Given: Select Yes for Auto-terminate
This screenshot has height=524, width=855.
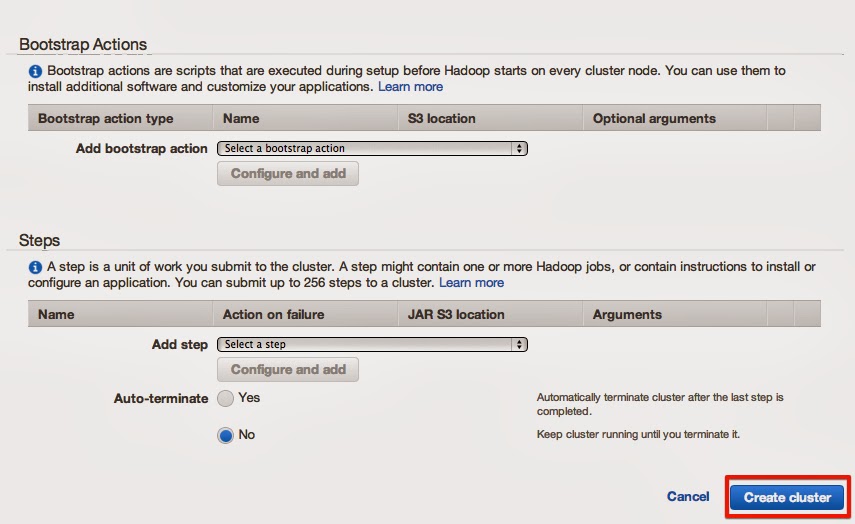Looking at the screenshot, I should point(226,398).
